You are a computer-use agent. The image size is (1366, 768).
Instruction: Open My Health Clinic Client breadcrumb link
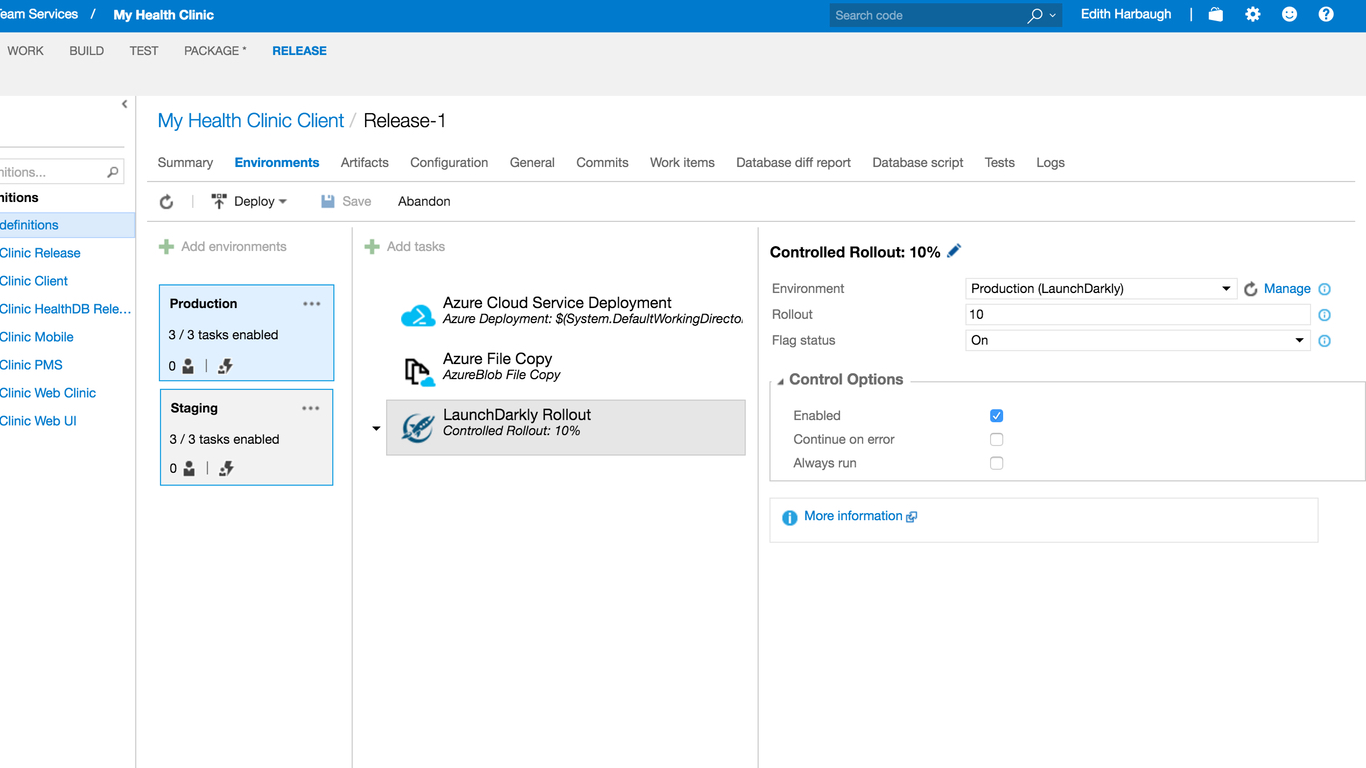coord(251,121)
